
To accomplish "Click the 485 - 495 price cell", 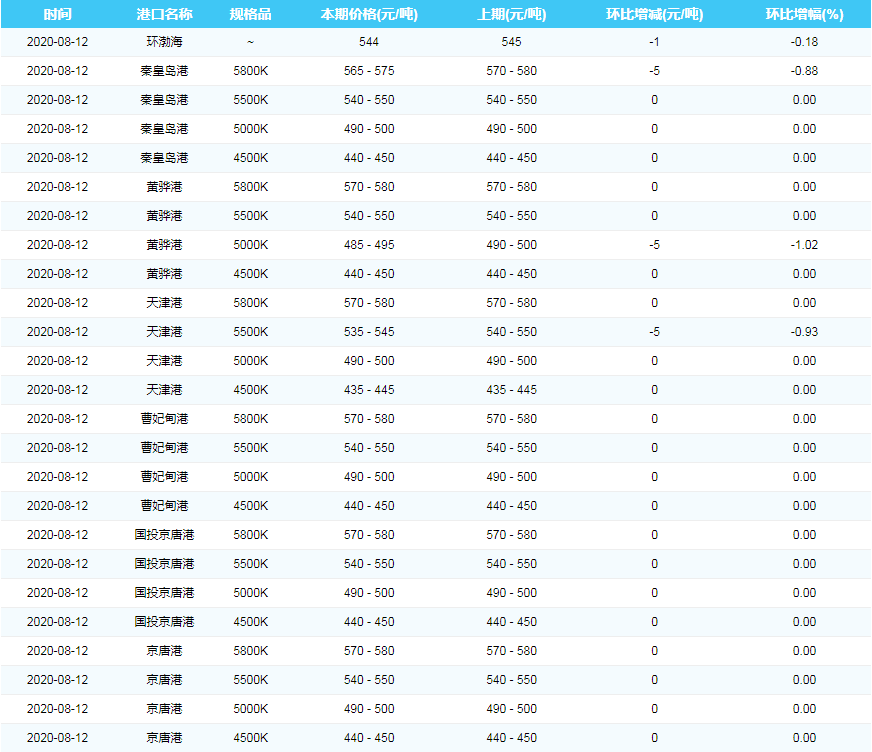I will pyautogui.click(x=368, y=245).
